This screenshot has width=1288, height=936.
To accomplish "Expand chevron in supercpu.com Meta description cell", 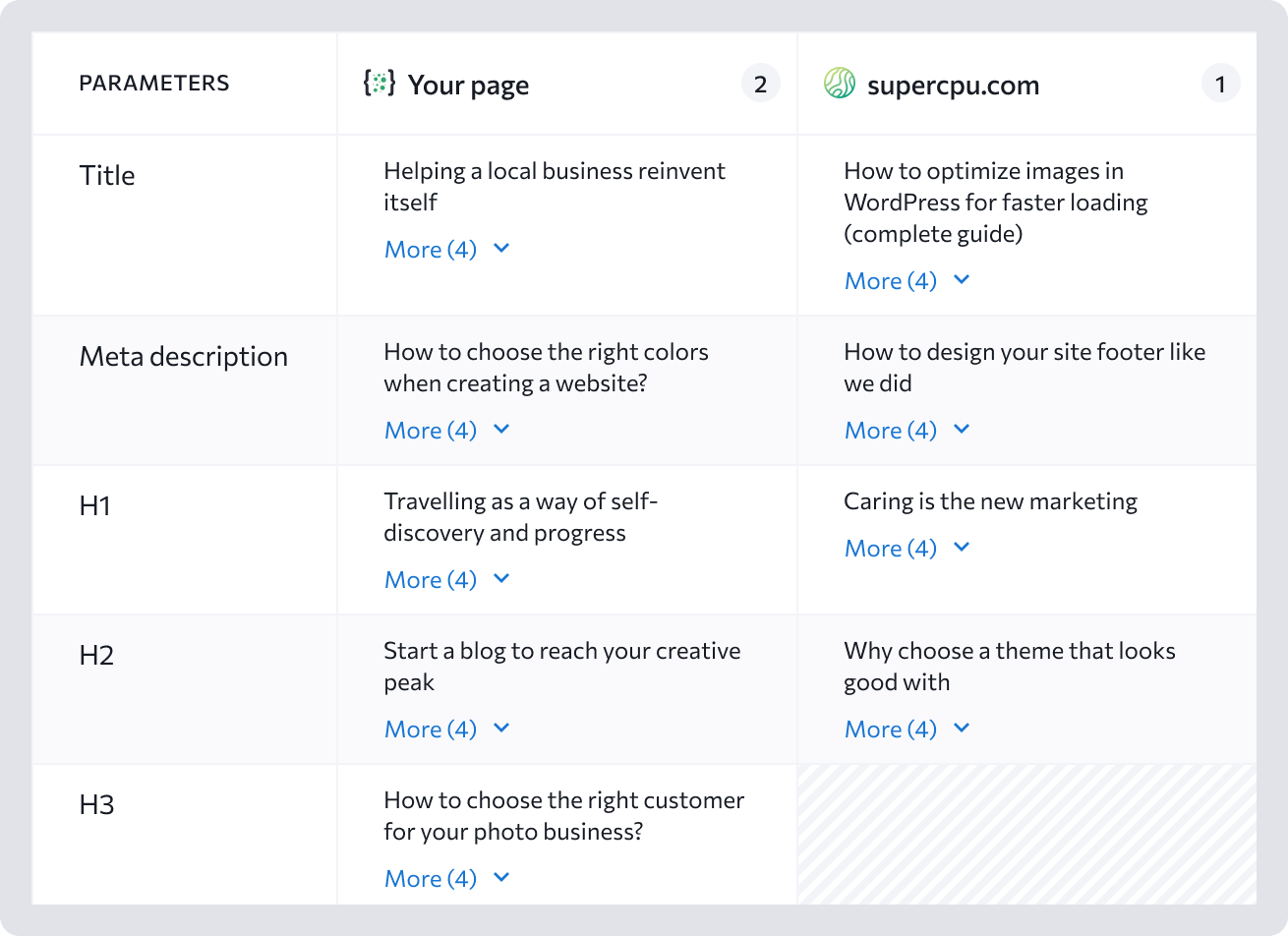I will point(962,430).
